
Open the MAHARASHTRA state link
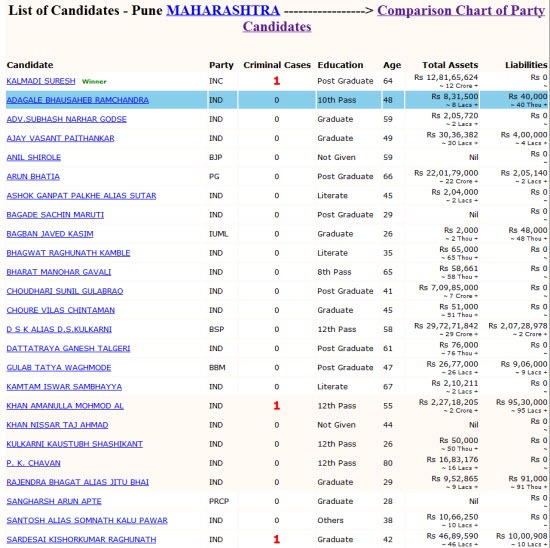point(223,11)
